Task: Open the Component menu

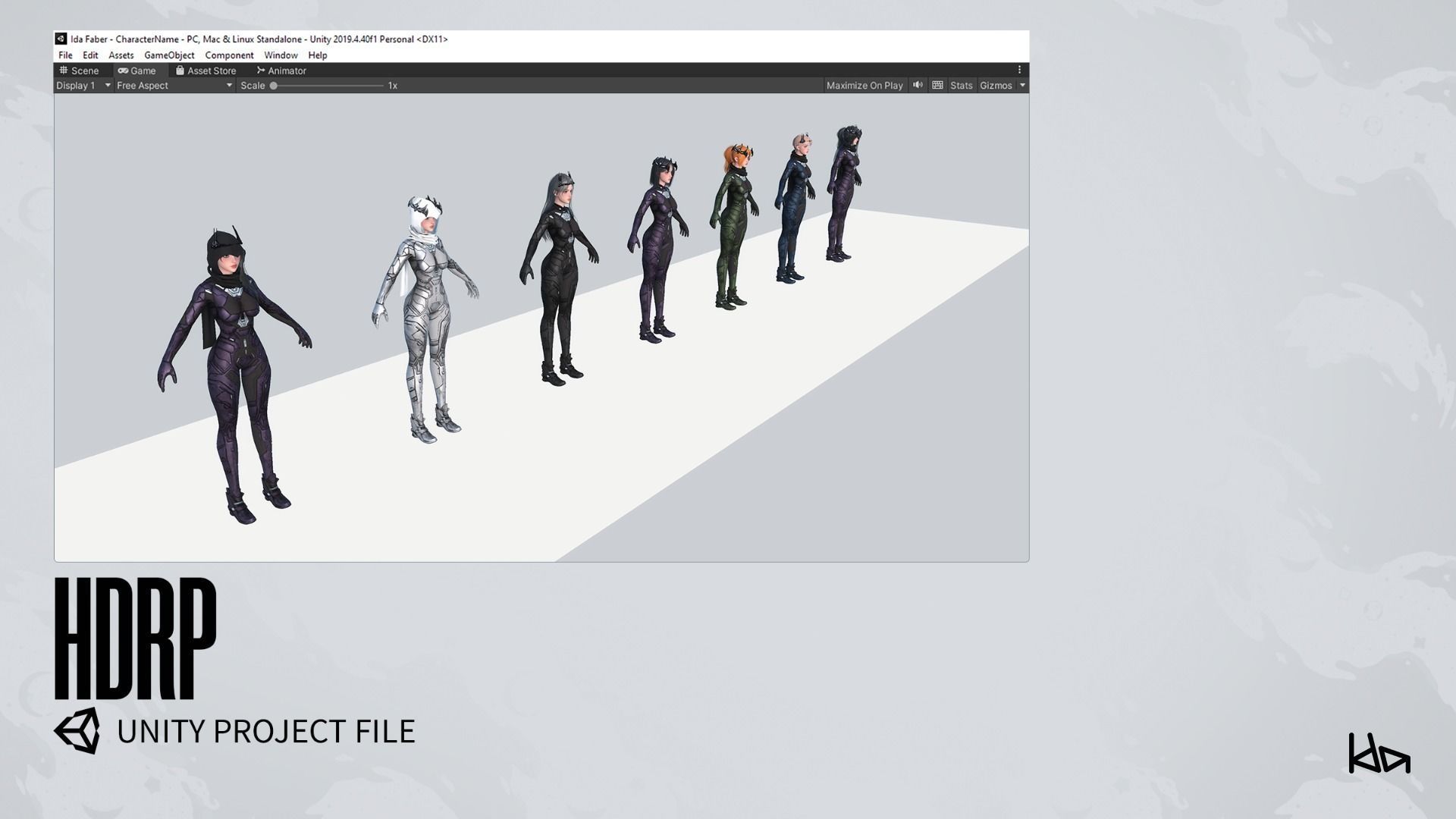Action: click(x=229, y=55)
